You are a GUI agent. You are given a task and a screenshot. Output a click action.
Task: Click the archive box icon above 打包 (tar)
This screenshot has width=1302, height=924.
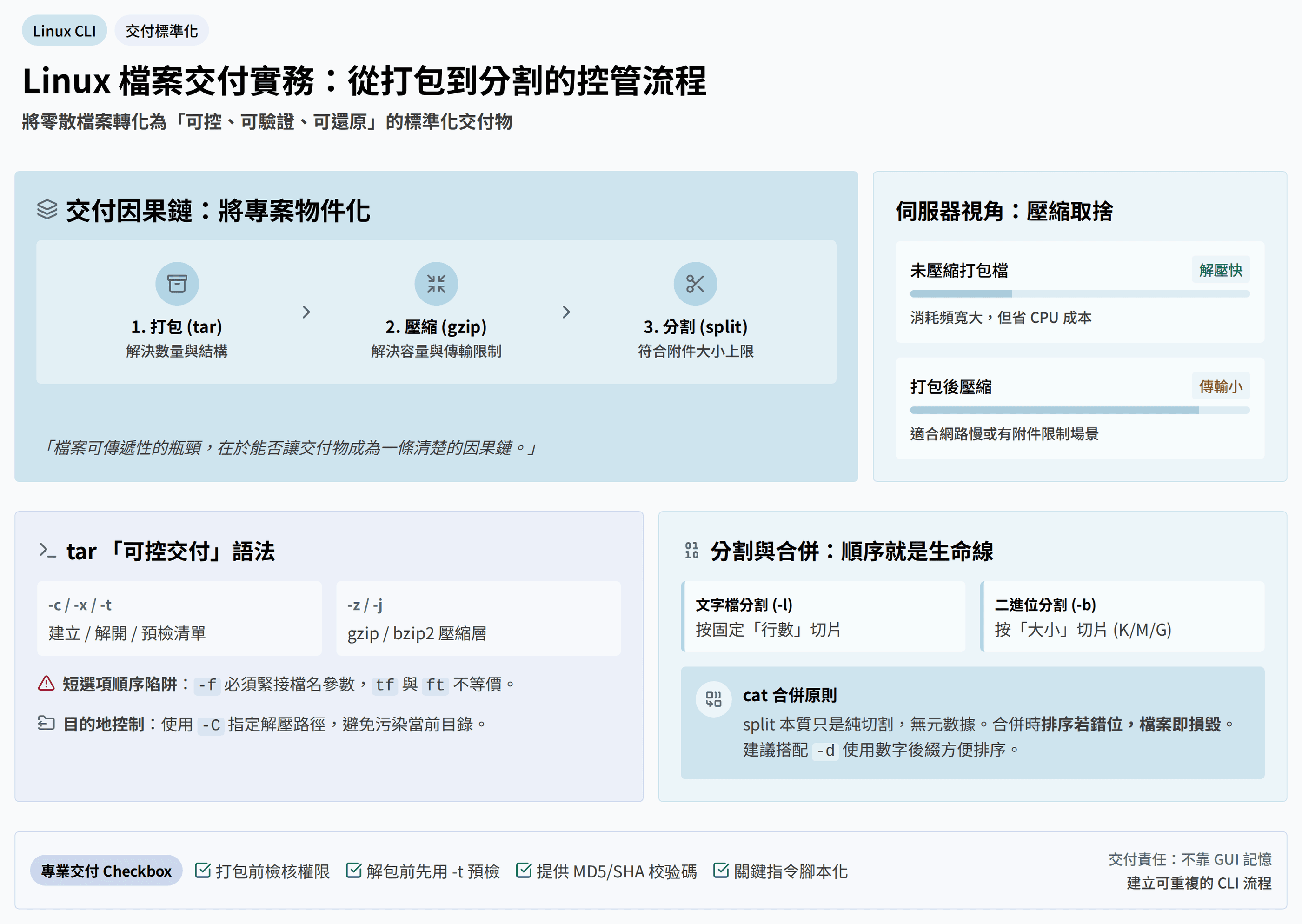(177, 283)
